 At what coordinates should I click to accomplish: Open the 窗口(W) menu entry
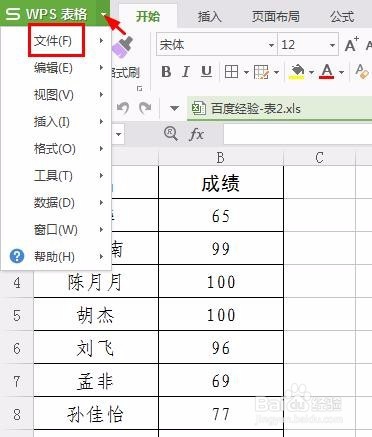coord(56,230)
